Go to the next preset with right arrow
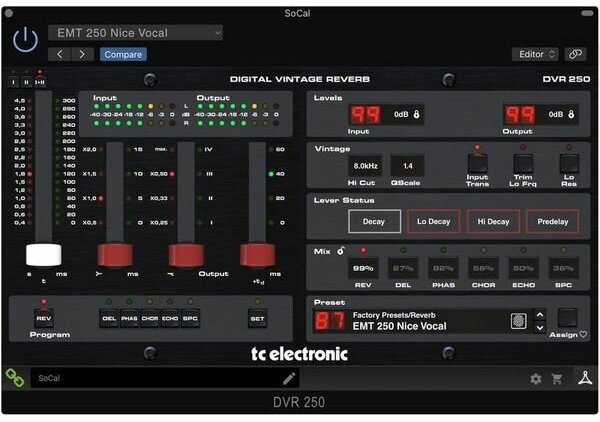 coord(82,54)
